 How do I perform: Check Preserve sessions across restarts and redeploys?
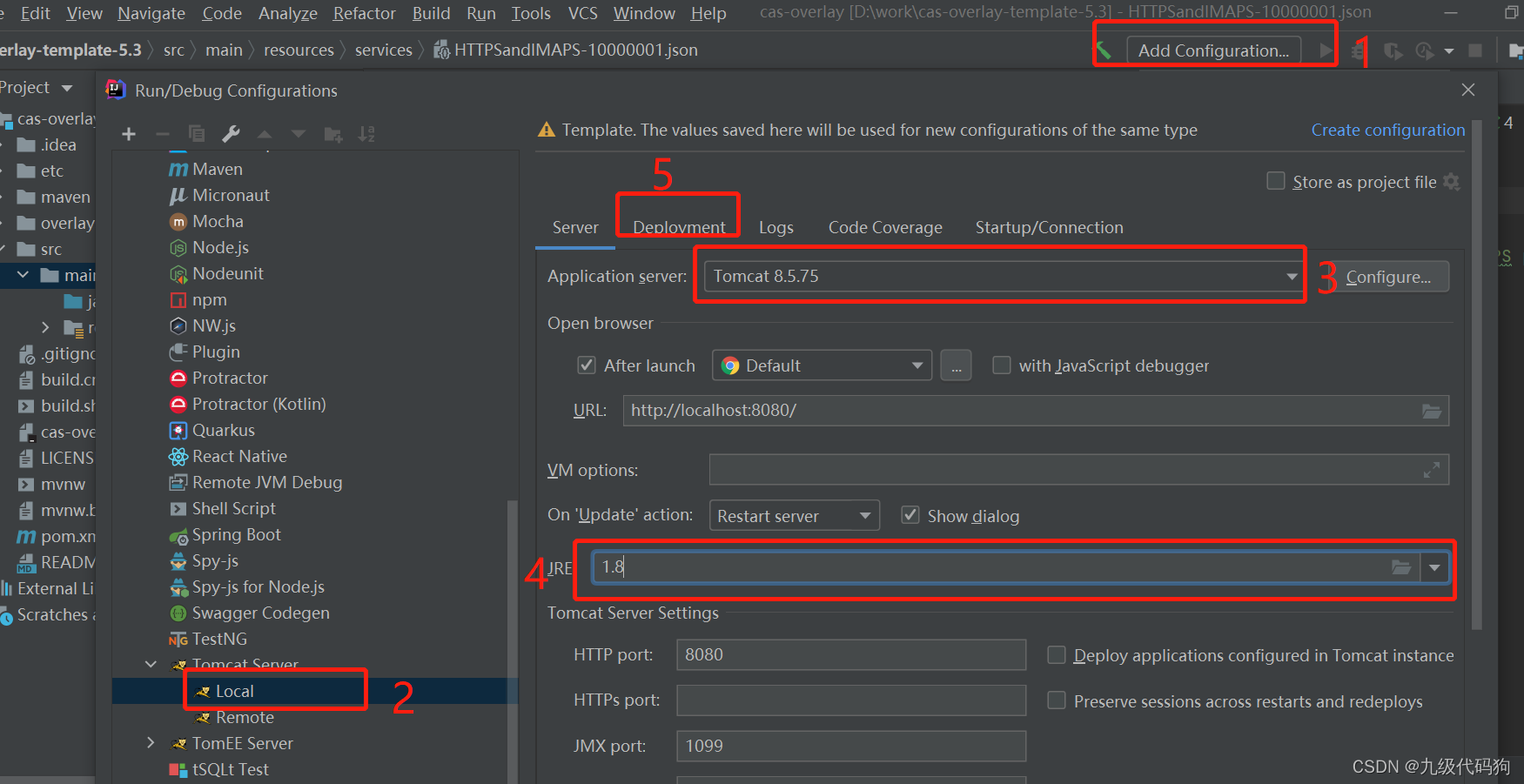(x=1057, y=700)
